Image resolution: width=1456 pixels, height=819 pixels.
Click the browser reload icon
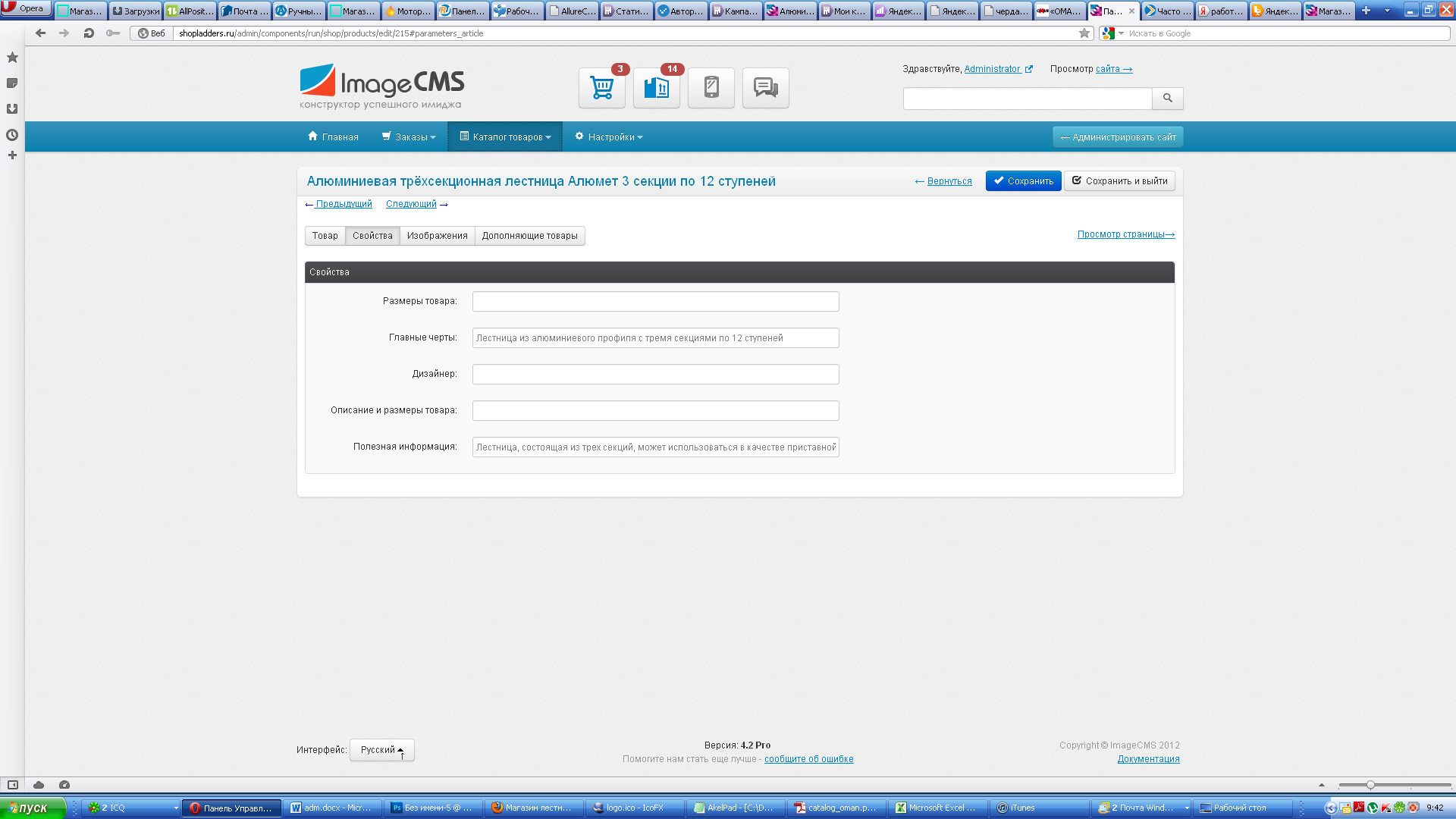tap(89, 33)
